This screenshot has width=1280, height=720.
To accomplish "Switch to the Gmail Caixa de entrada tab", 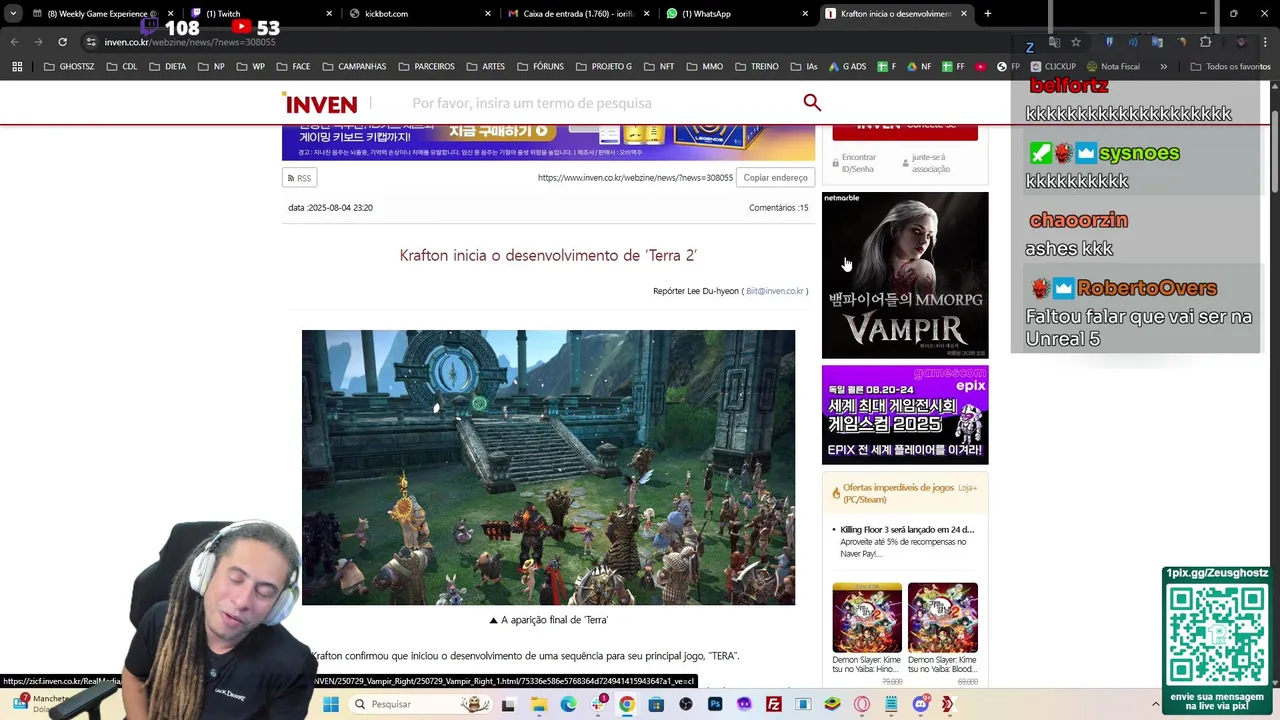I will 578,14.
